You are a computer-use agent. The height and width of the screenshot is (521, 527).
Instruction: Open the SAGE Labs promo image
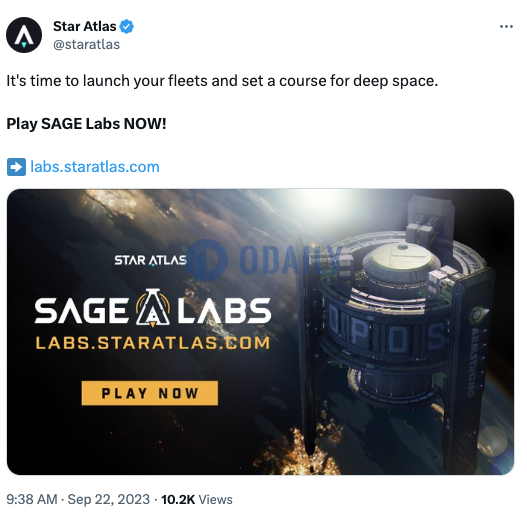[x=260, y=332]
